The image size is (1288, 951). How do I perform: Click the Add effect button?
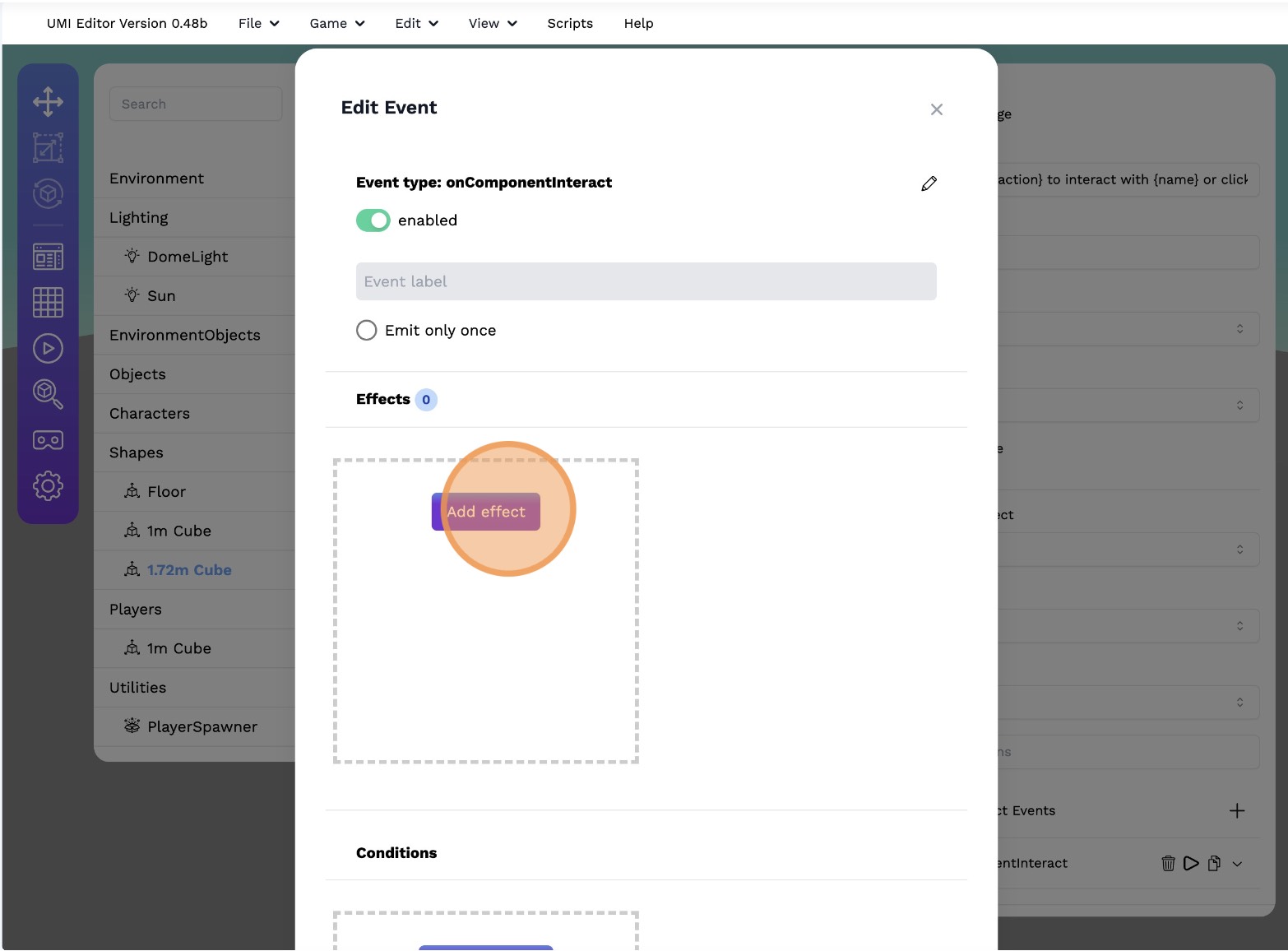(485, 512)
